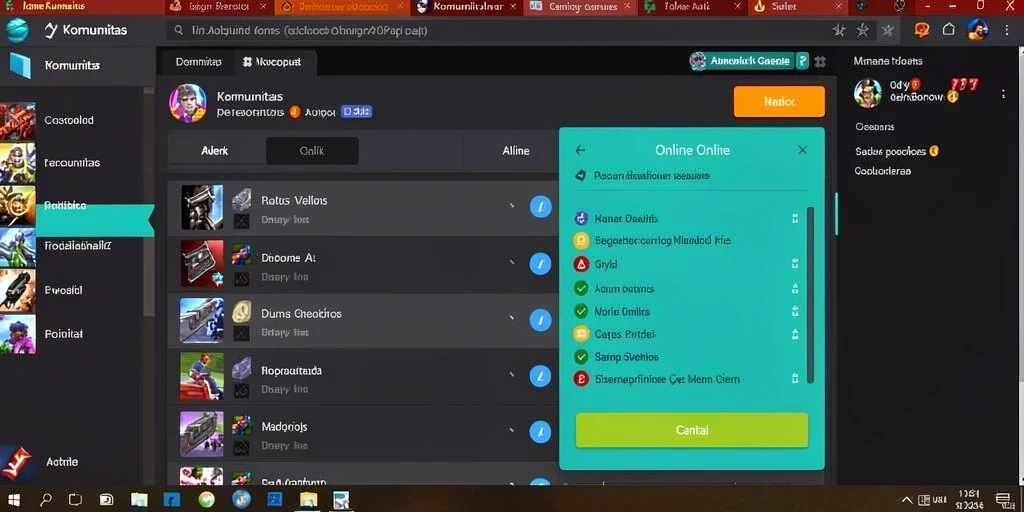Image resolution: width=1024 pixels, height=512 pixels.
Task: Expand the chevron on Ropraultada row
Action: [x=512, y=375]
